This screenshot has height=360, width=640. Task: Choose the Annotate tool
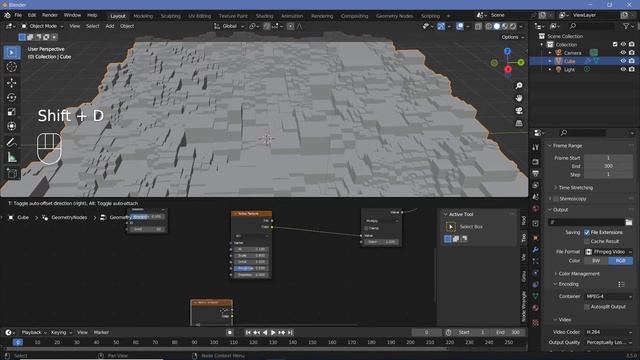(x=12, y=142)
